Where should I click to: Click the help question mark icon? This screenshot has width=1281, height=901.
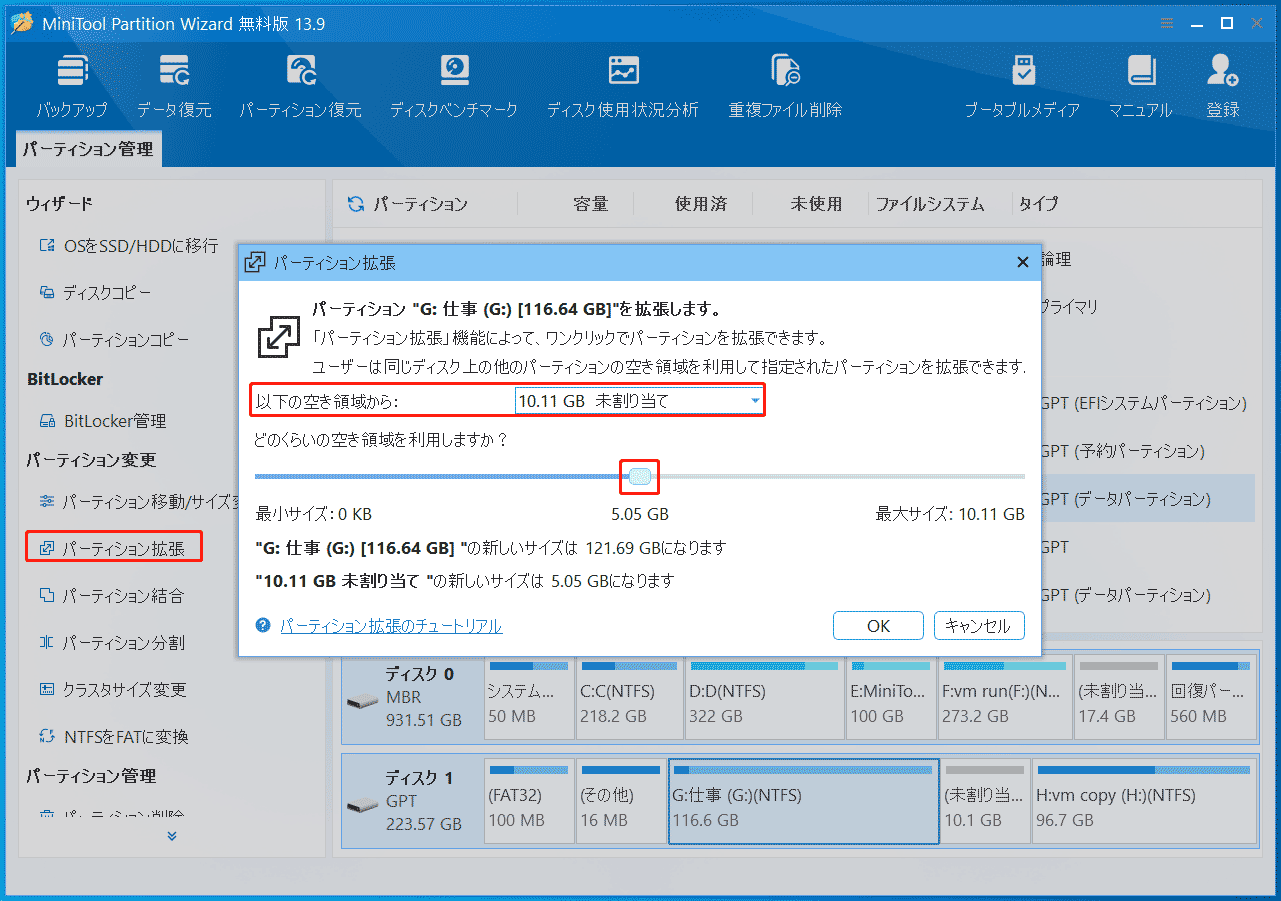[x=263, y=626]
